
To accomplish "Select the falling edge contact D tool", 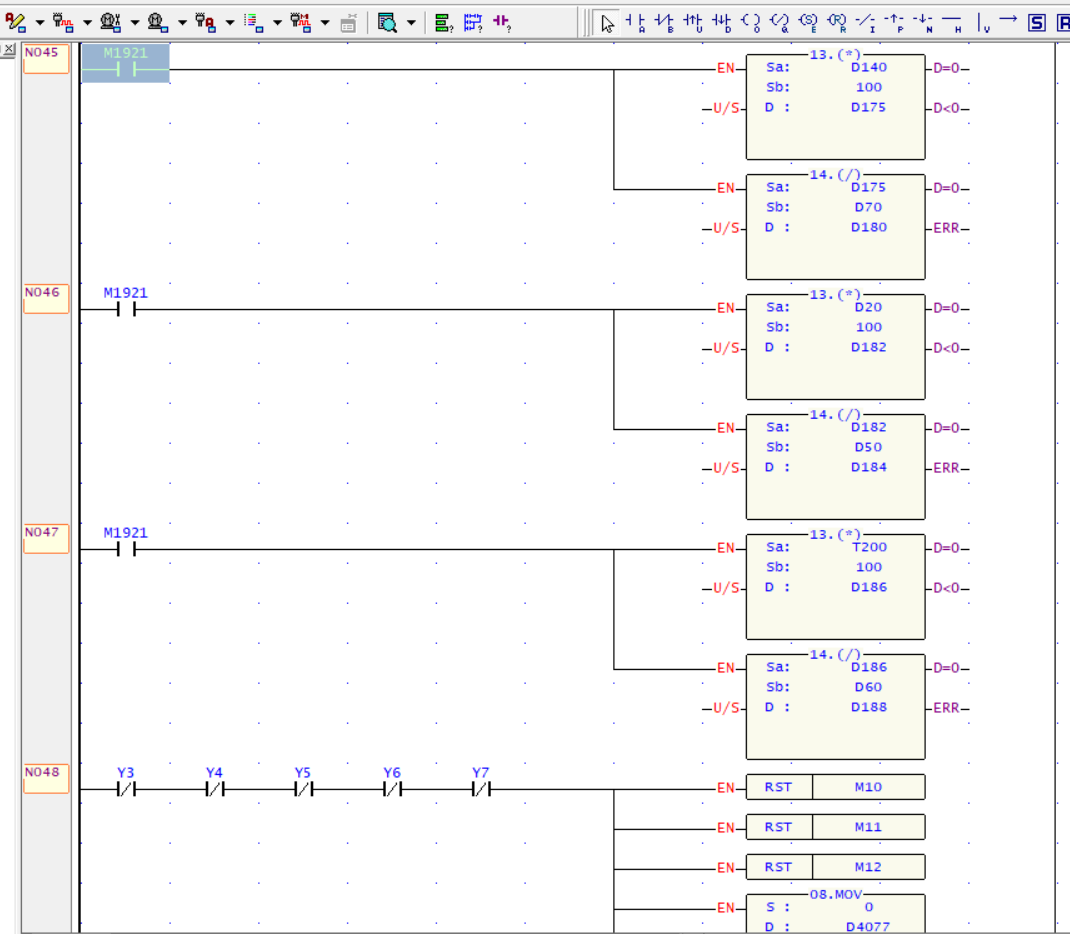I will [721, 23].
